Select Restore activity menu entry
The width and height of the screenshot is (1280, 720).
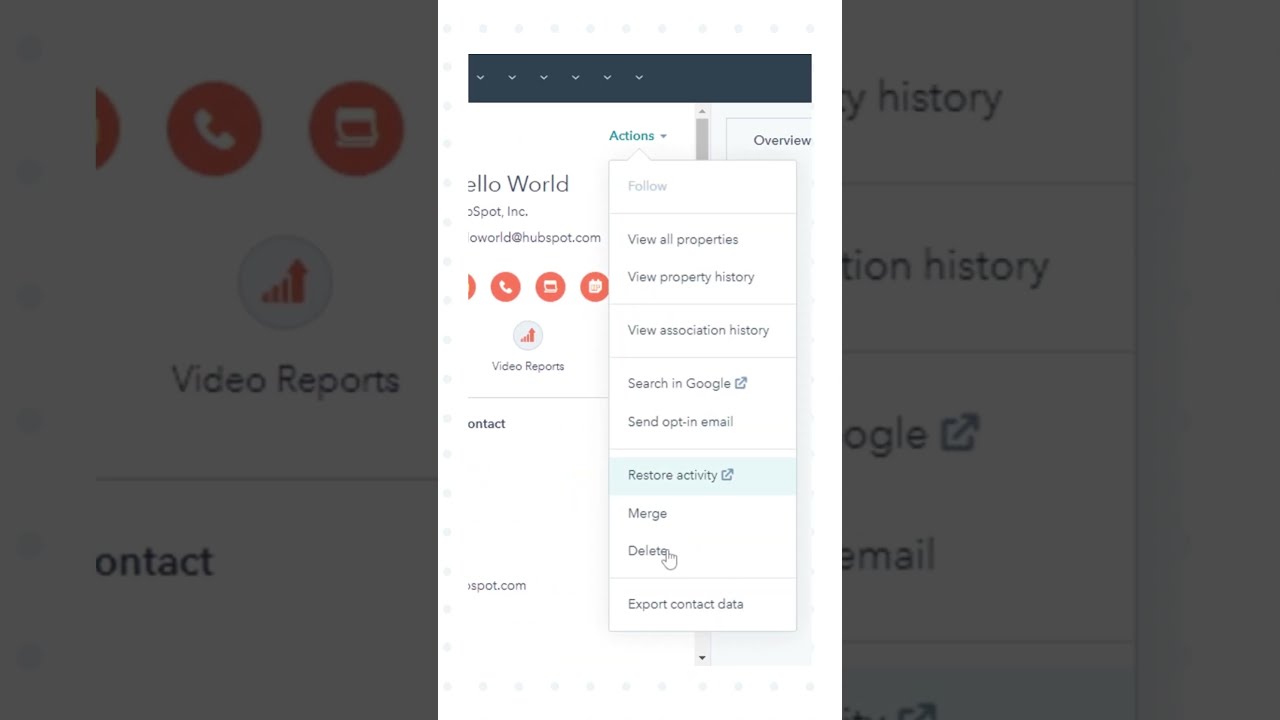pyautogui.click(x=702, y=475)
